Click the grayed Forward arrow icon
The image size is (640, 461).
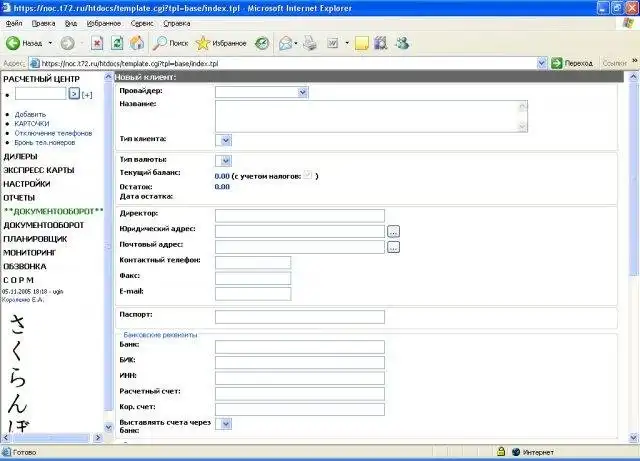pyautogui.click(x=67, y=43)
